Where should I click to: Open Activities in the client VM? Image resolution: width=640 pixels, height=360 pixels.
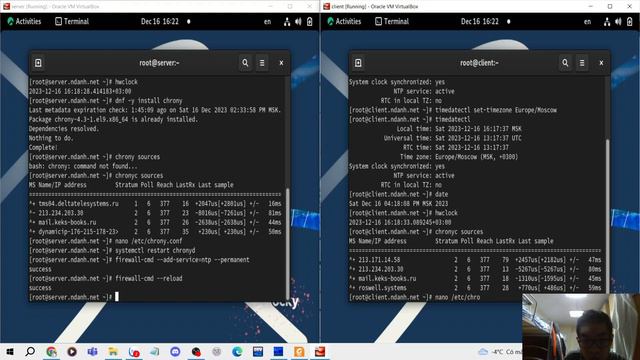[344, 22]
